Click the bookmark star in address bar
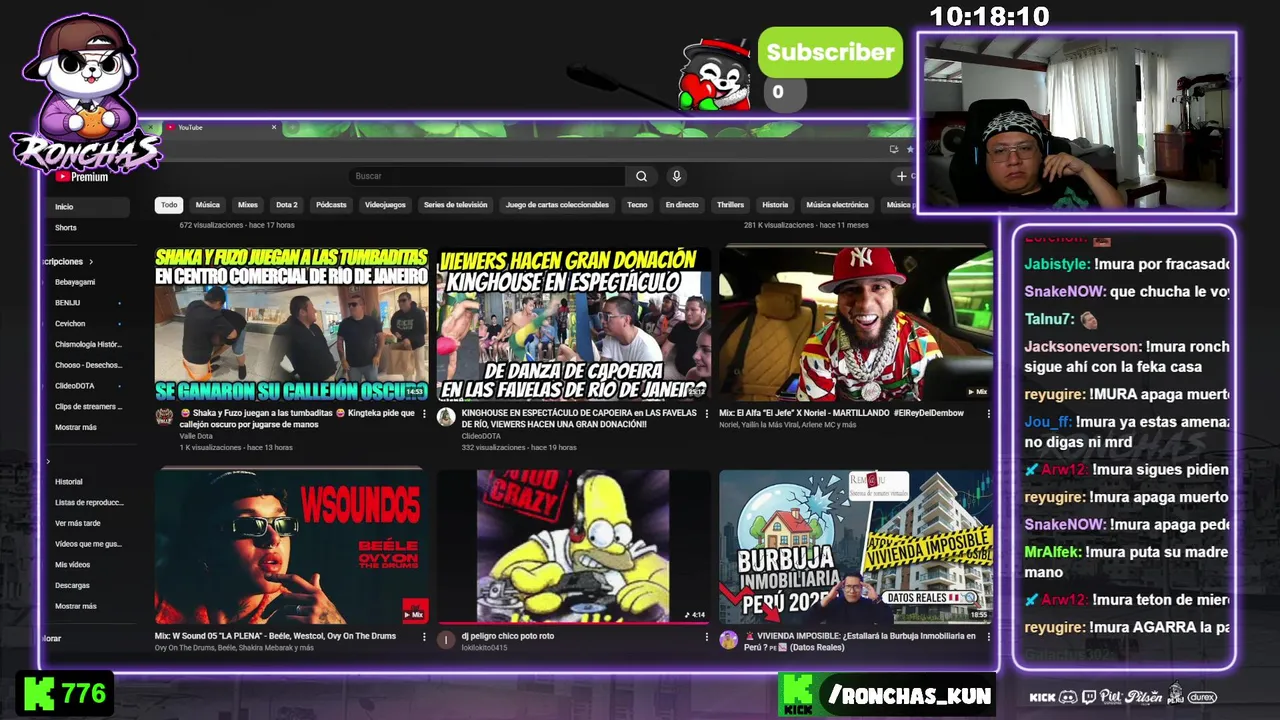The width and height of the screenshot is (1280, 720). (x=910, y=149)
